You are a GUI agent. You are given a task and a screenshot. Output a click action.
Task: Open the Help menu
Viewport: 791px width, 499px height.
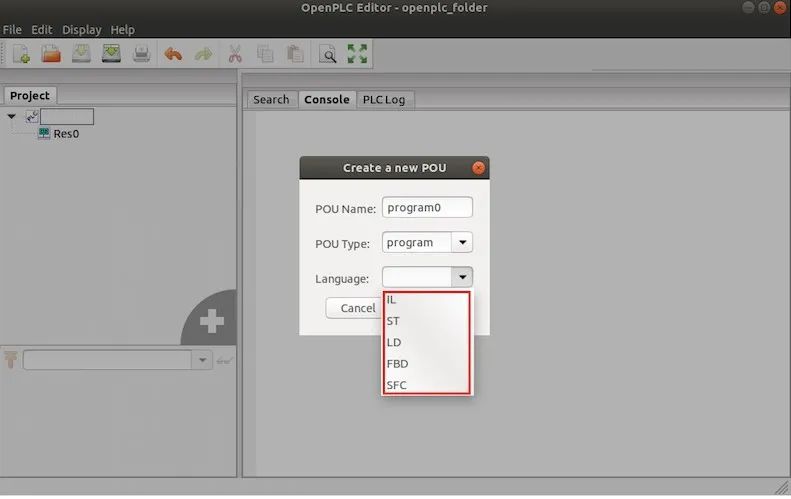[122, 30]
